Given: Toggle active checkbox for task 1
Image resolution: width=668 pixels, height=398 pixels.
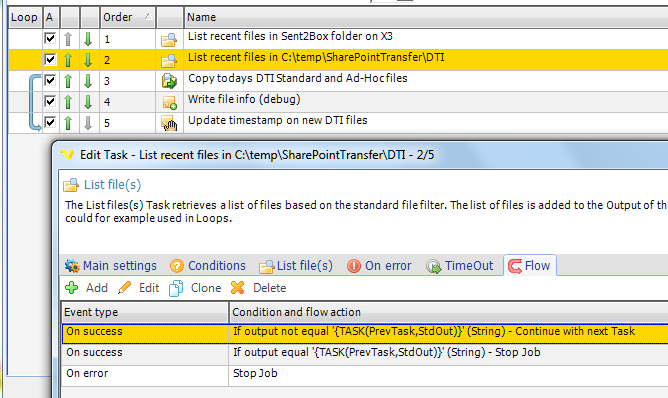Looking at the screenshot, I should pyautogui.click(x=50, y=38).
